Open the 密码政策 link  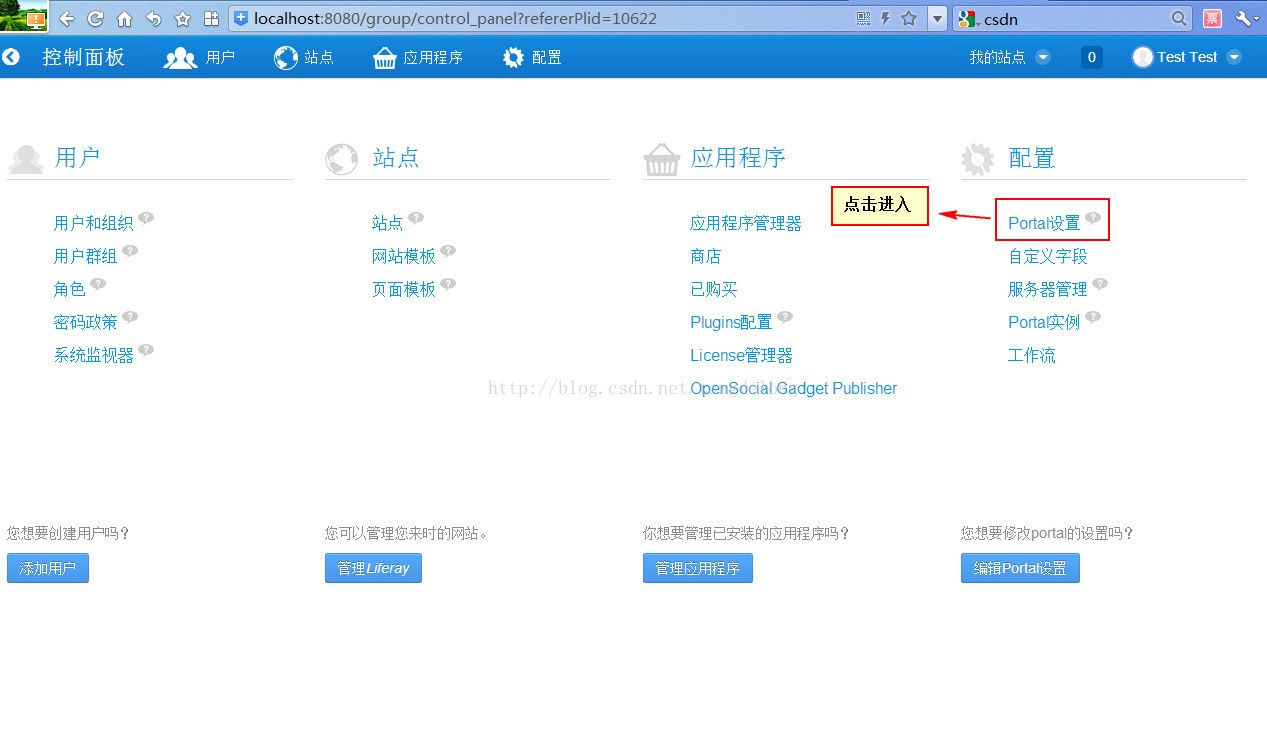coord(86,322)
